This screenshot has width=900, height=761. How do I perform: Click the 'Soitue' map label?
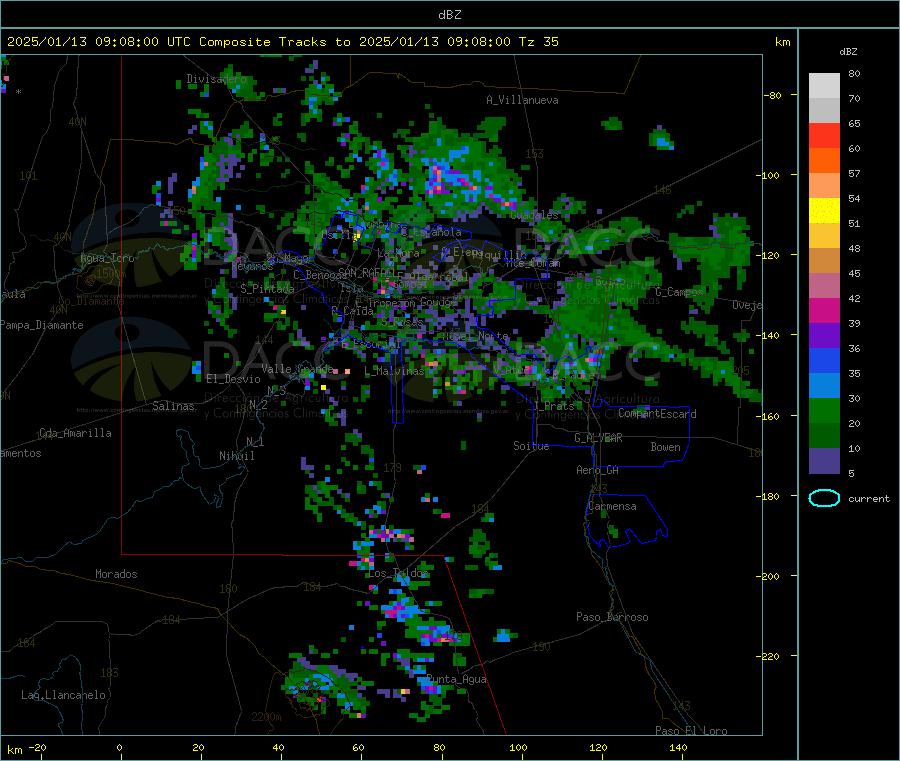click(x=531, y=446)
